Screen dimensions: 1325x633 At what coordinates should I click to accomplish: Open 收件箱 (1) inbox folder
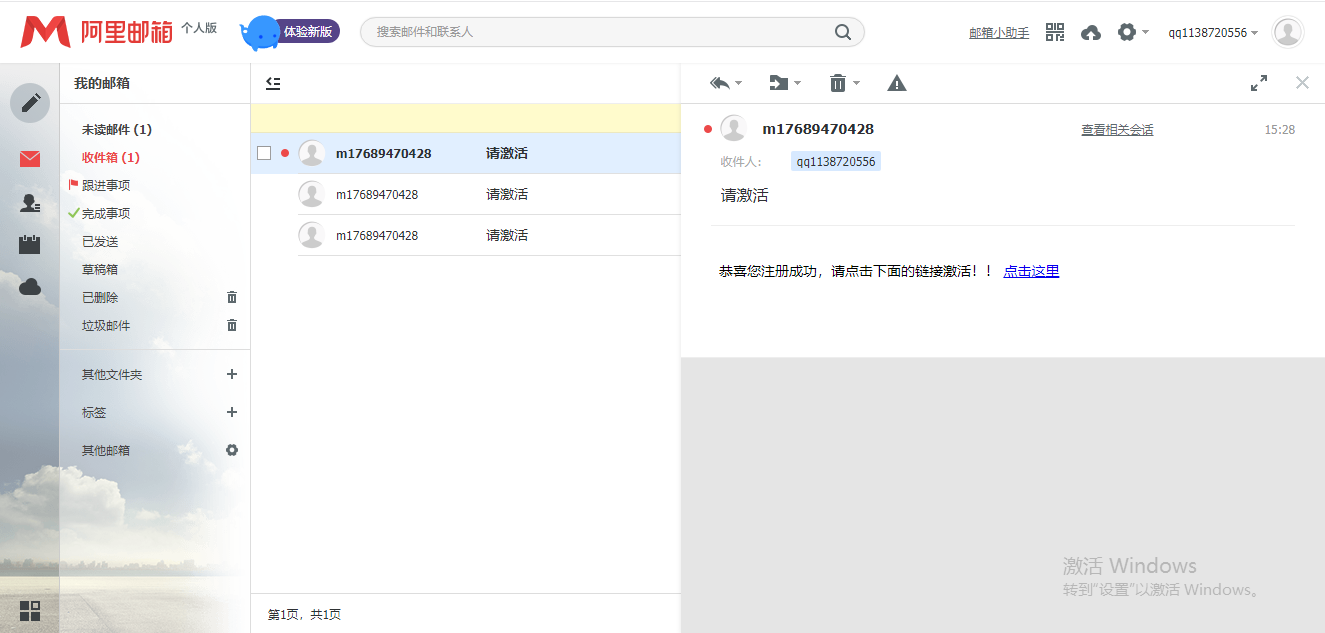coord(111,158)
